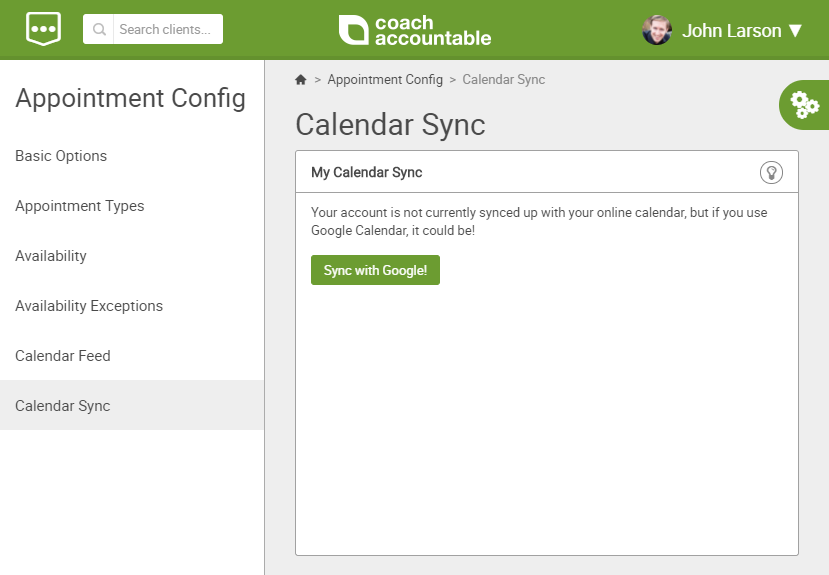Select Calendar Sync in sidebar
The width and height of the screenshot is (829, 575).
pos(132,405)
